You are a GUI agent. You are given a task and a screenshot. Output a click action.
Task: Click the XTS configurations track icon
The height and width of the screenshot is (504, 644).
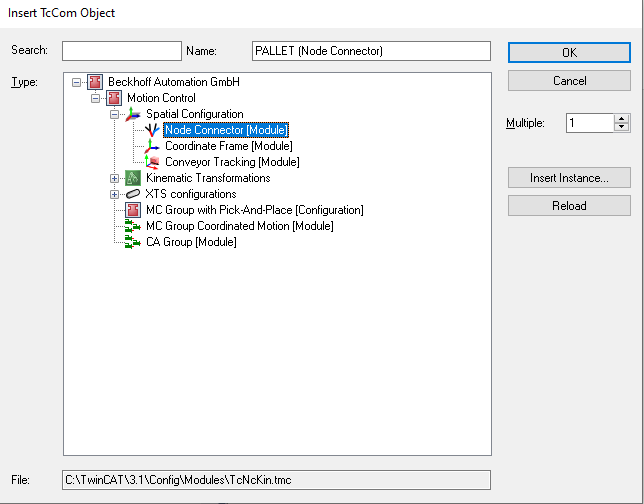click(133, 194)
